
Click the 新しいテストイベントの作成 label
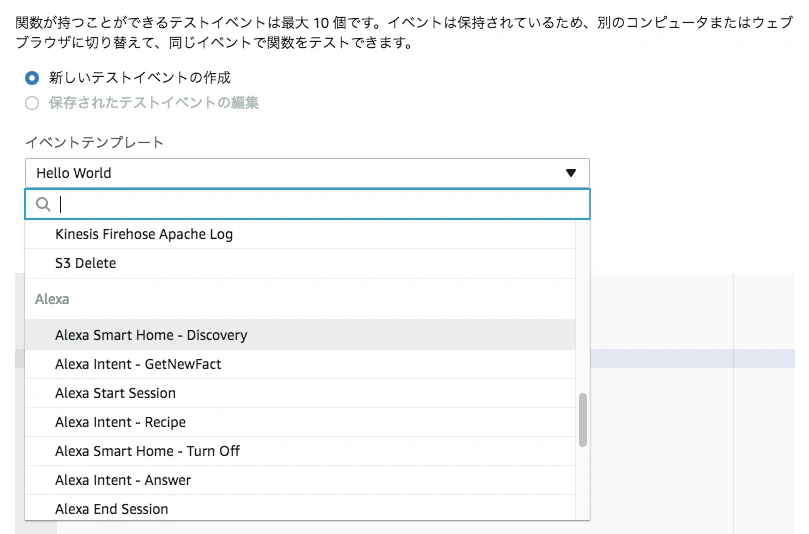pyautogui.click(x=139, y=78)
